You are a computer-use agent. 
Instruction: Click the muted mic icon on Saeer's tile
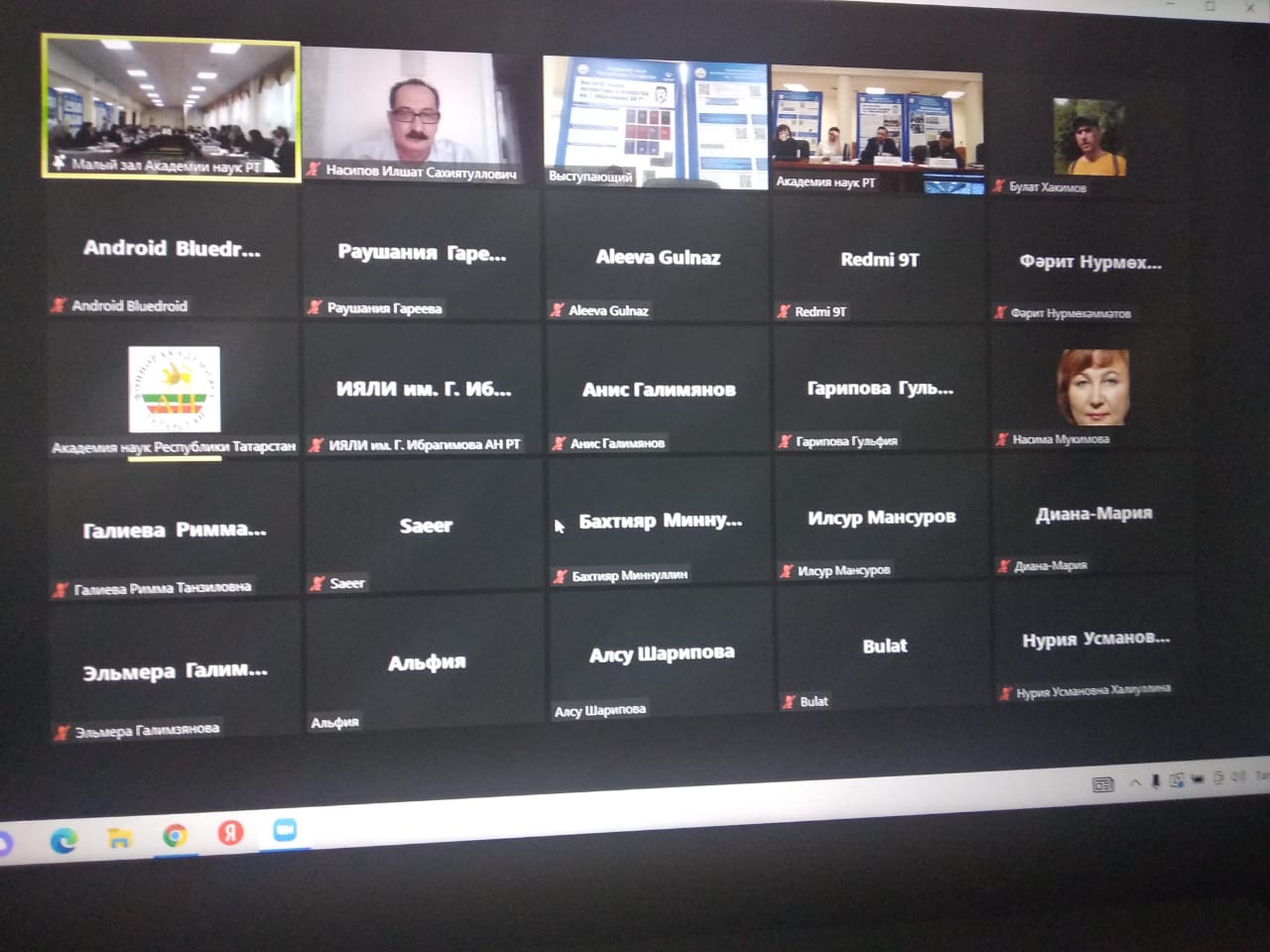[x=317, y=583]
